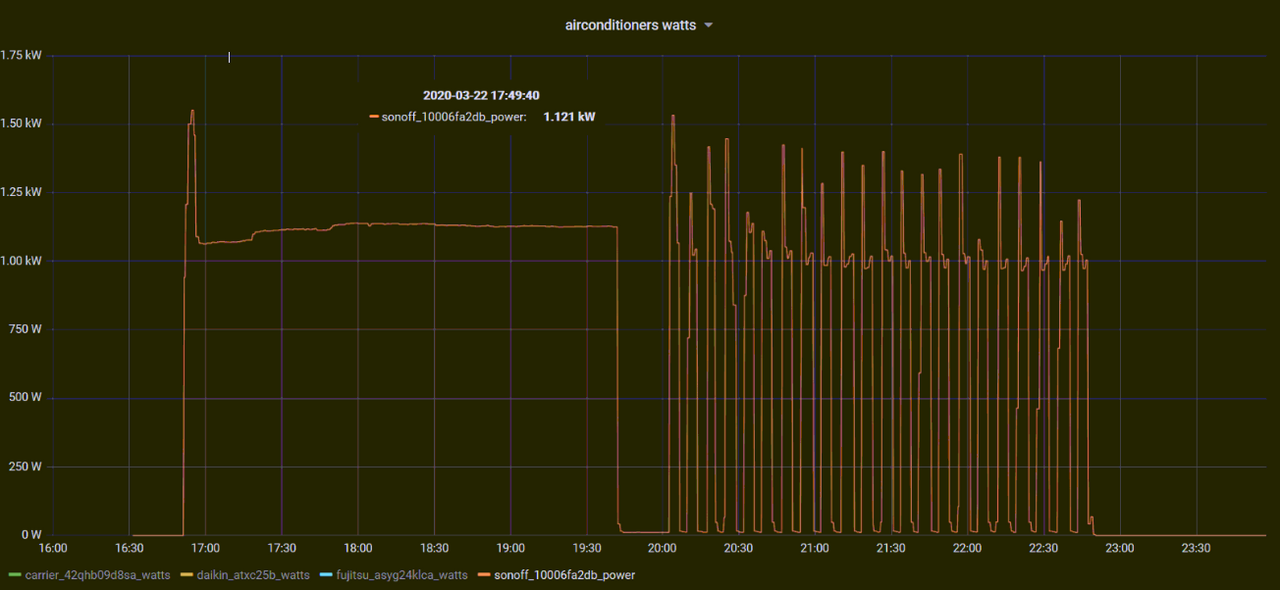The width and height of the screenshot is (1280, 590).
Task: Click the 18:30 x-axis tick label
Action: (434, 548)
